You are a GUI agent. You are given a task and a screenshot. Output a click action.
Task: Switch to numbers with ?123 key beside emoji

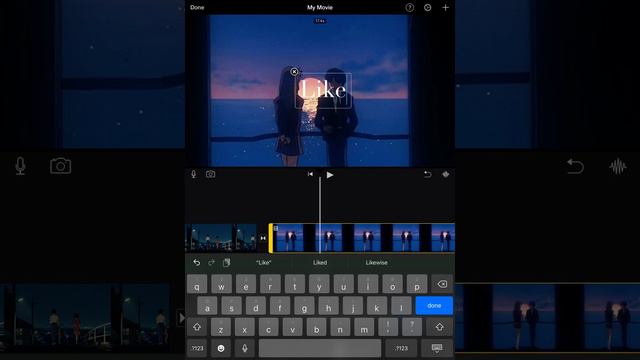pos(198,348)
